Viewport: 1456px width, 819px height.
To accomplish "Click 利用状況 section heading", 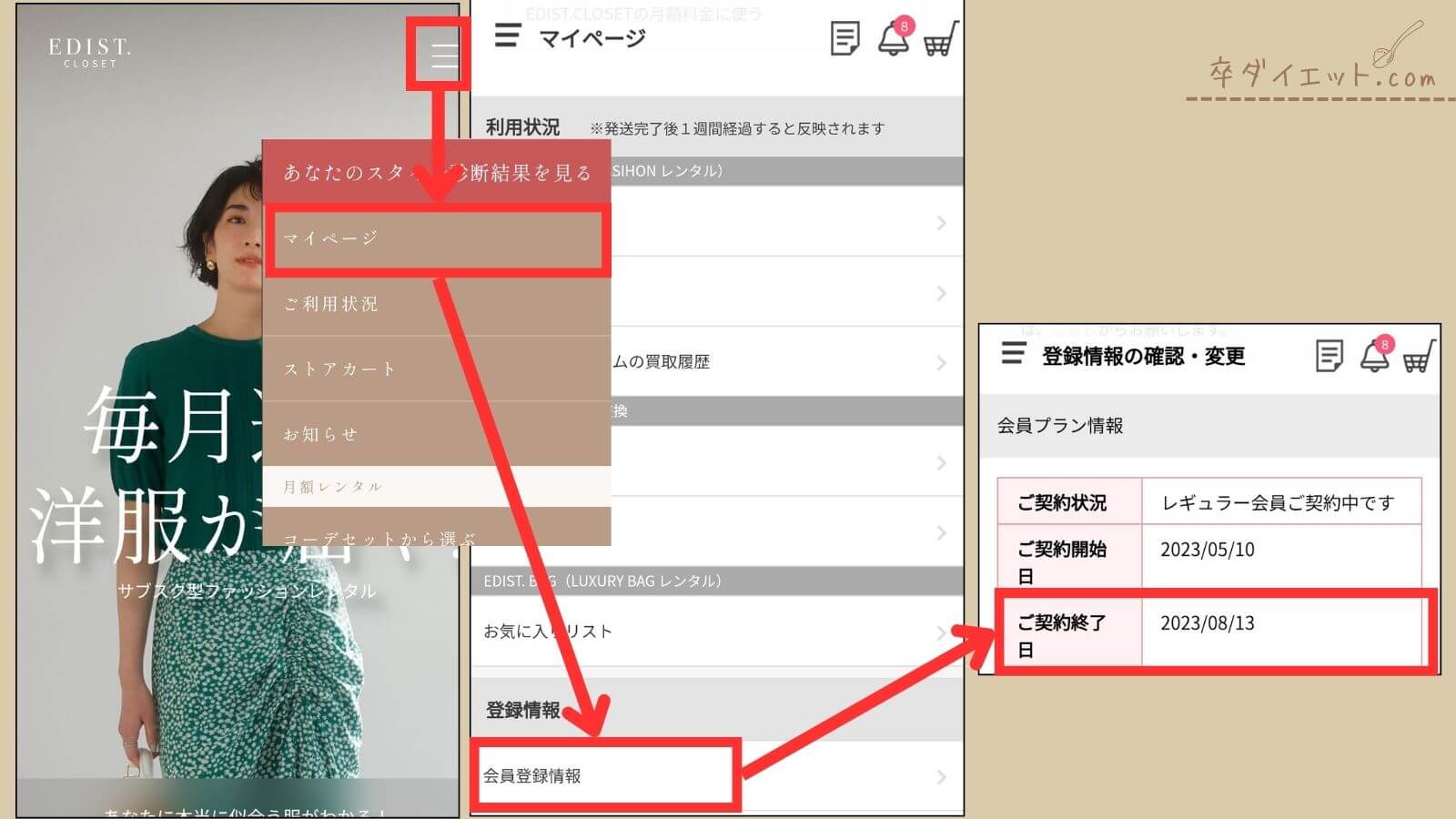I will [x=522, y=127].
